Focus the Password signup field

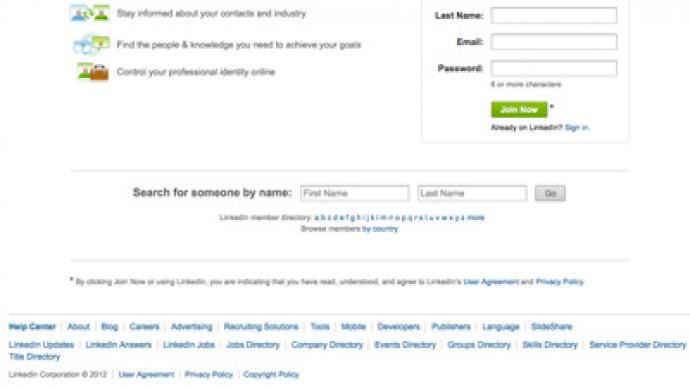click(x=554, y=68)
